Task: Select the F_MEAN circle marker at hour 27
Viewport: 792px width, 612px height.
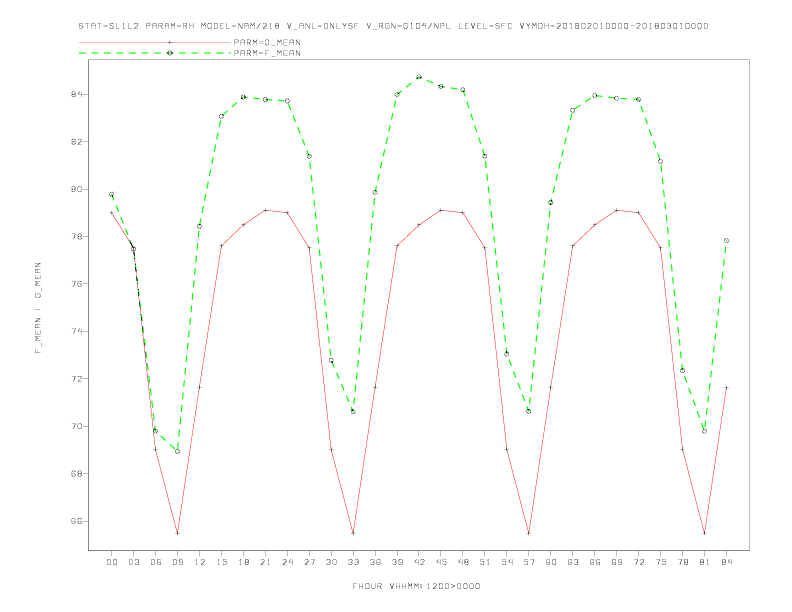Action: click(x=309, y=157)
